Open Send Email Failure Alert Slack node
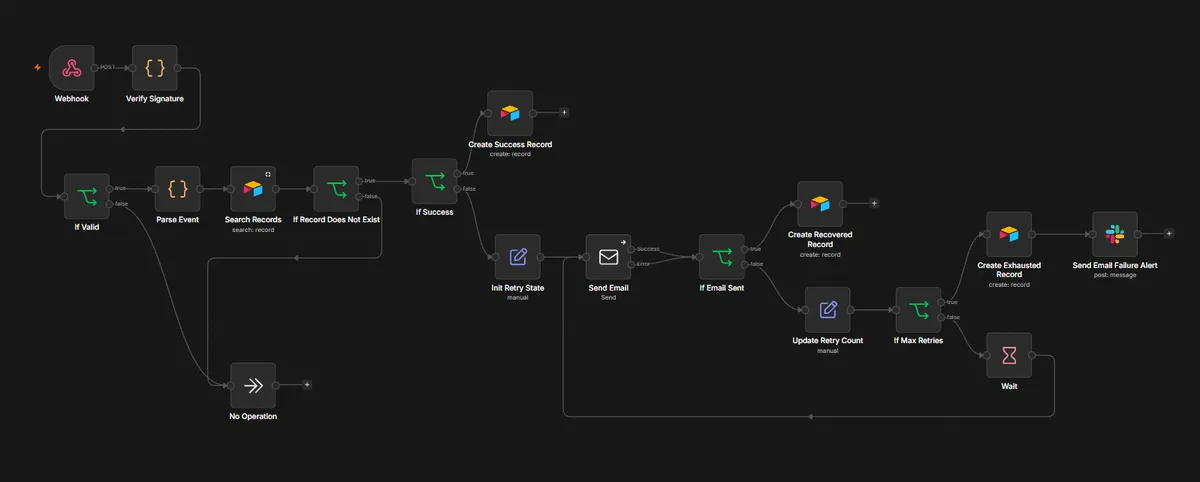 (x=1115, y=234)
